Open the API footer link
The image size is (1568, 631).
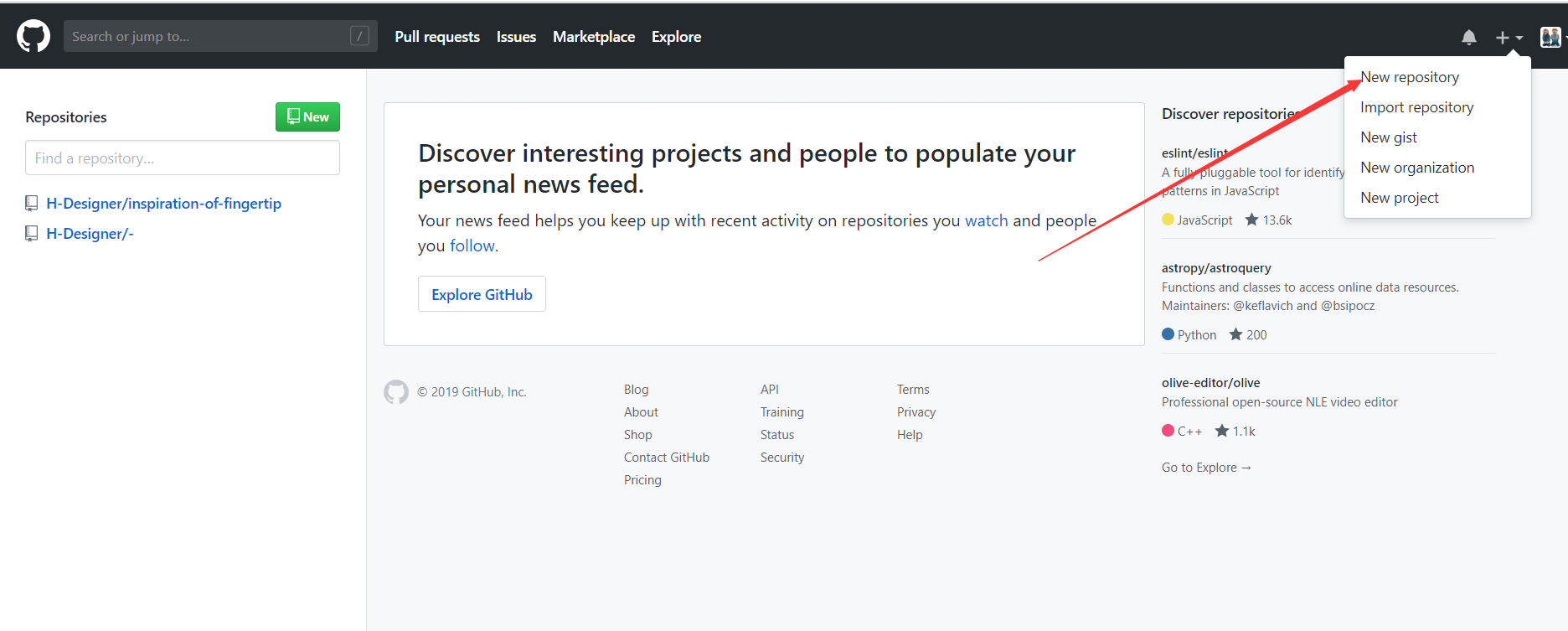click(x=769, y=390)
